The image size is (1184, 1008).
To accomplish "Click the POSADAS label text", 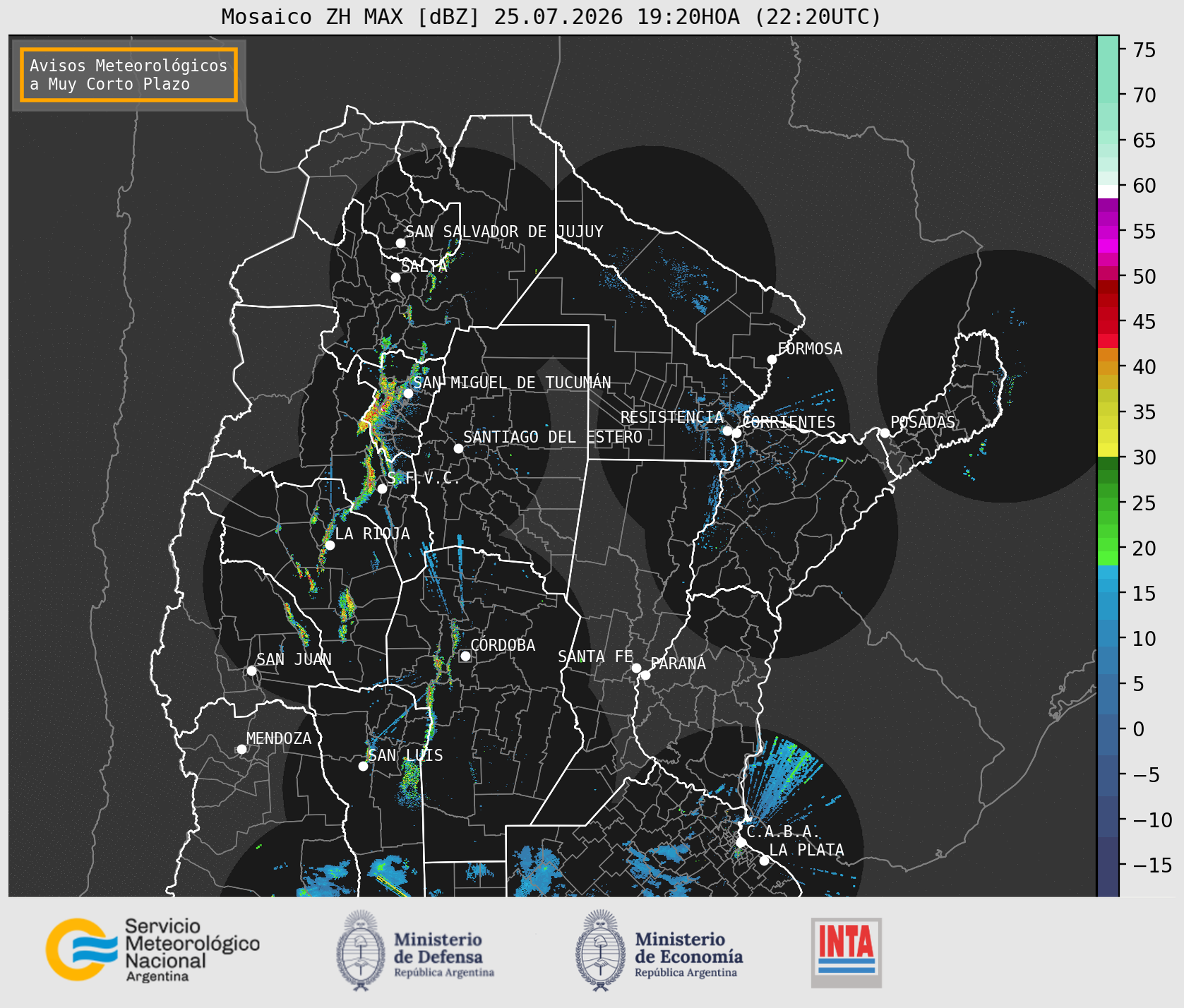I will 923,422.
